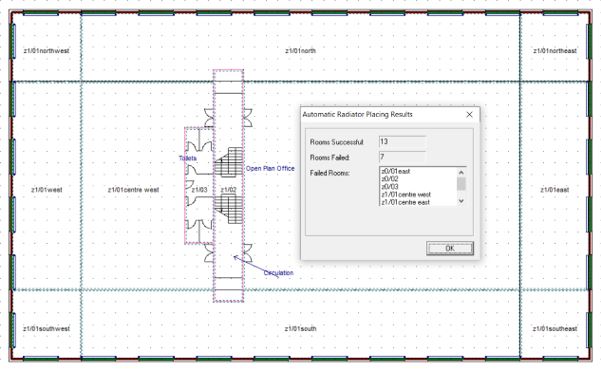
Task: Click the lower staircase symbol in the core
Action: 228,209
